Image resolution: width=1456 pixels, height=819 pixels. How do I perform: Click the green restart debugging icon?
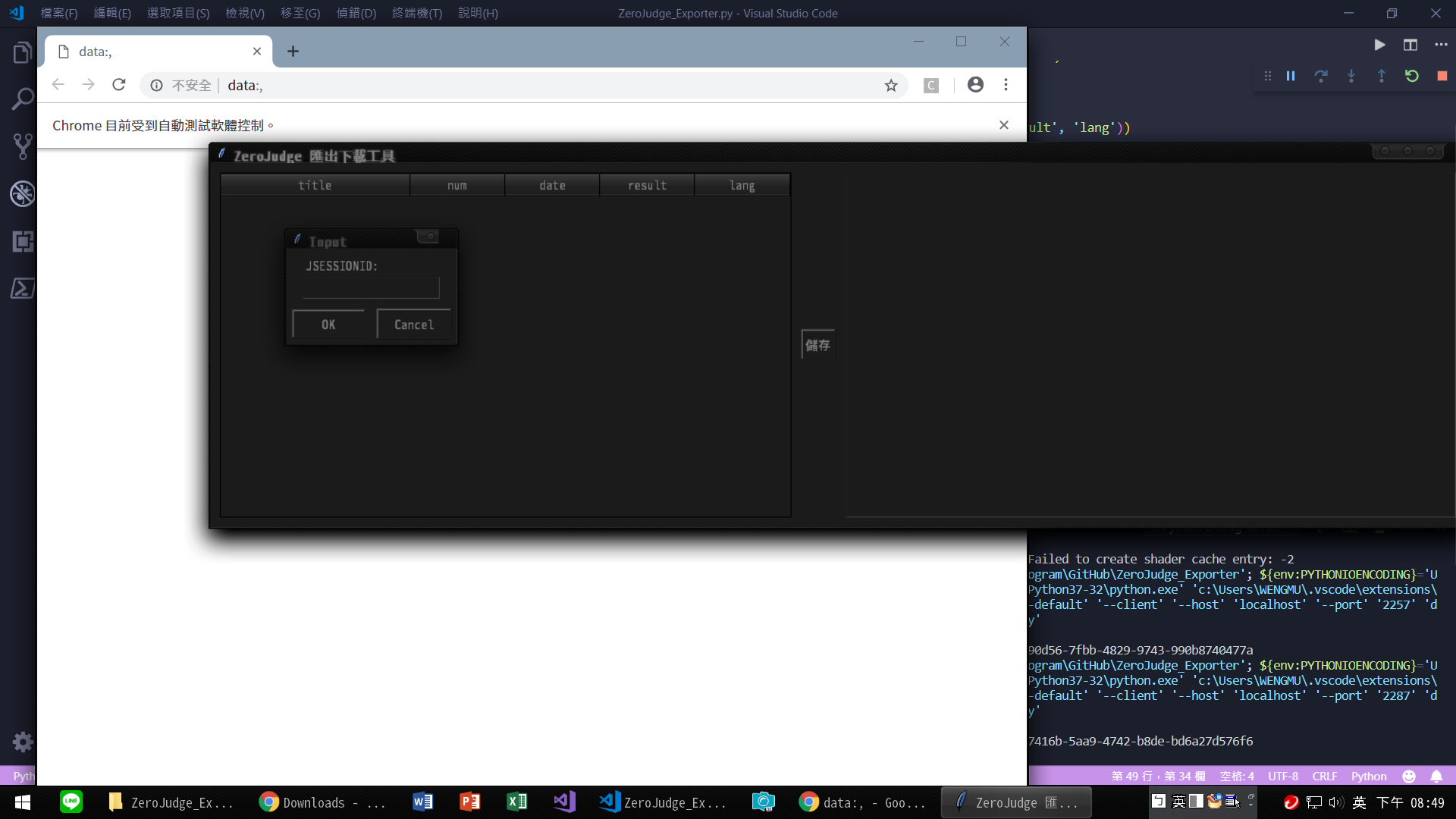tap(1411, 76)
